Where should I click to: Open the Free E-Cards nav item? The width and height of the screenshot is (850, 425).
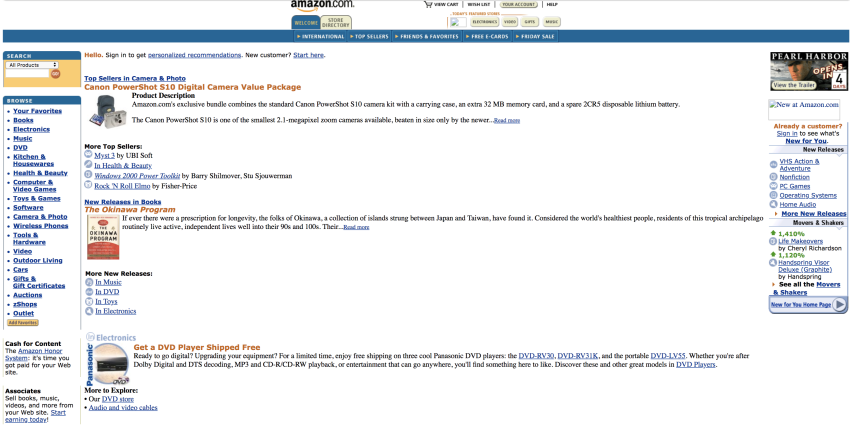(487, 36)
